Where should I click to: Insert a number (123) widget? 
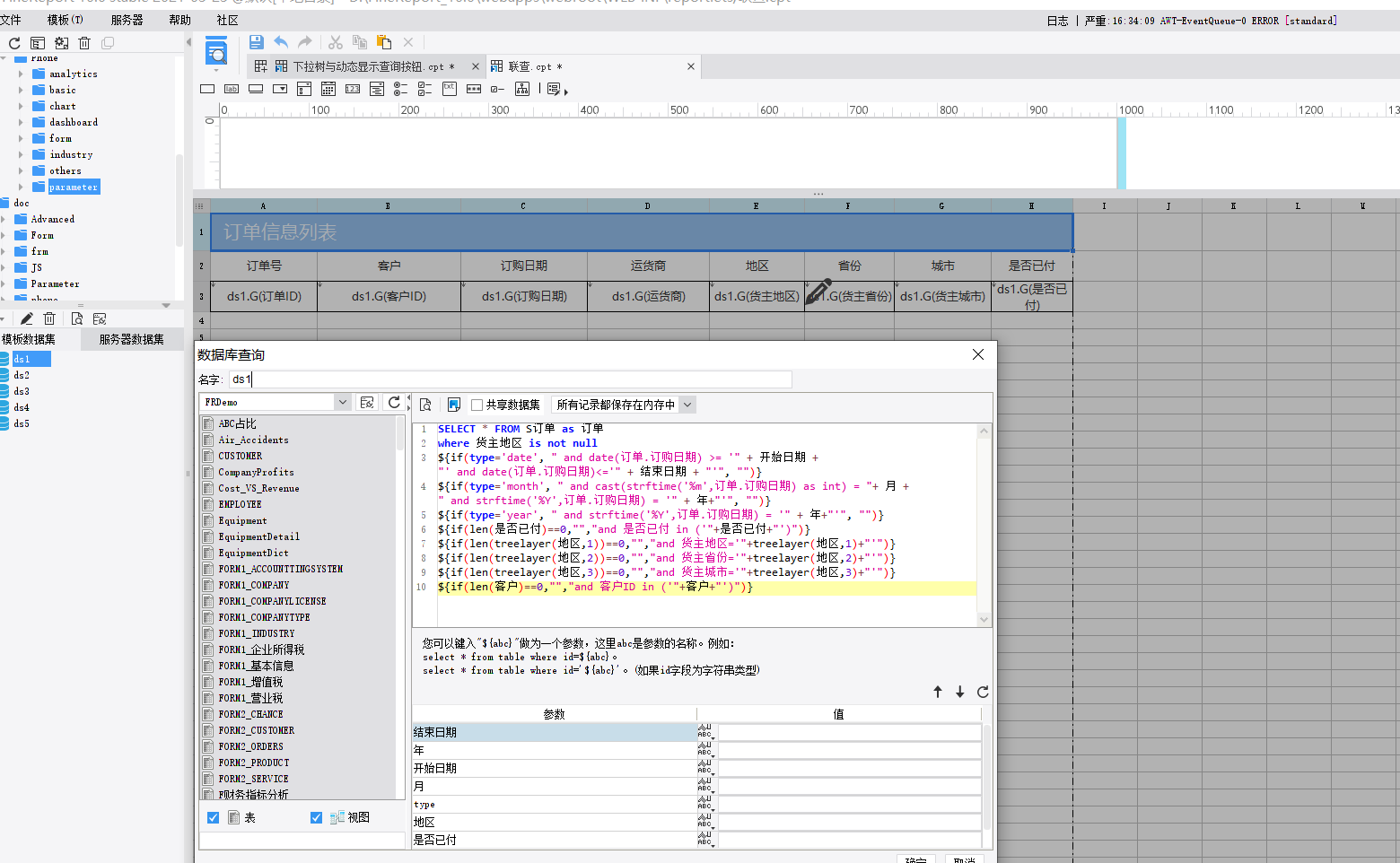click(353, 89)
